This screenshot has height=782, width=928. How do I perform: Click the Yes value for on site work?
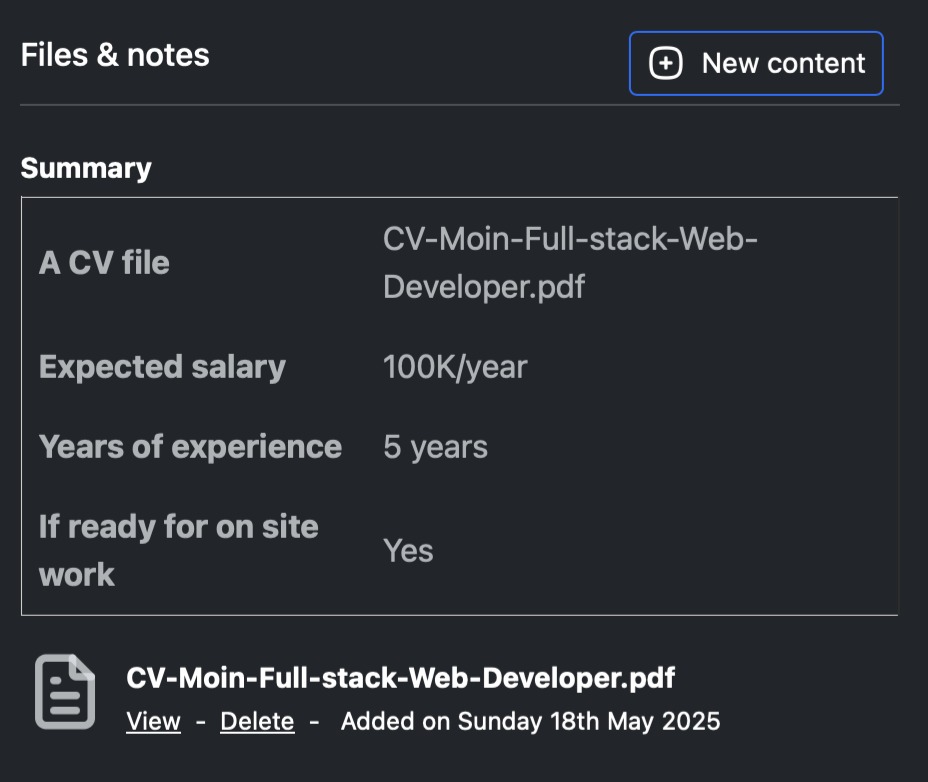coord(408,550)
